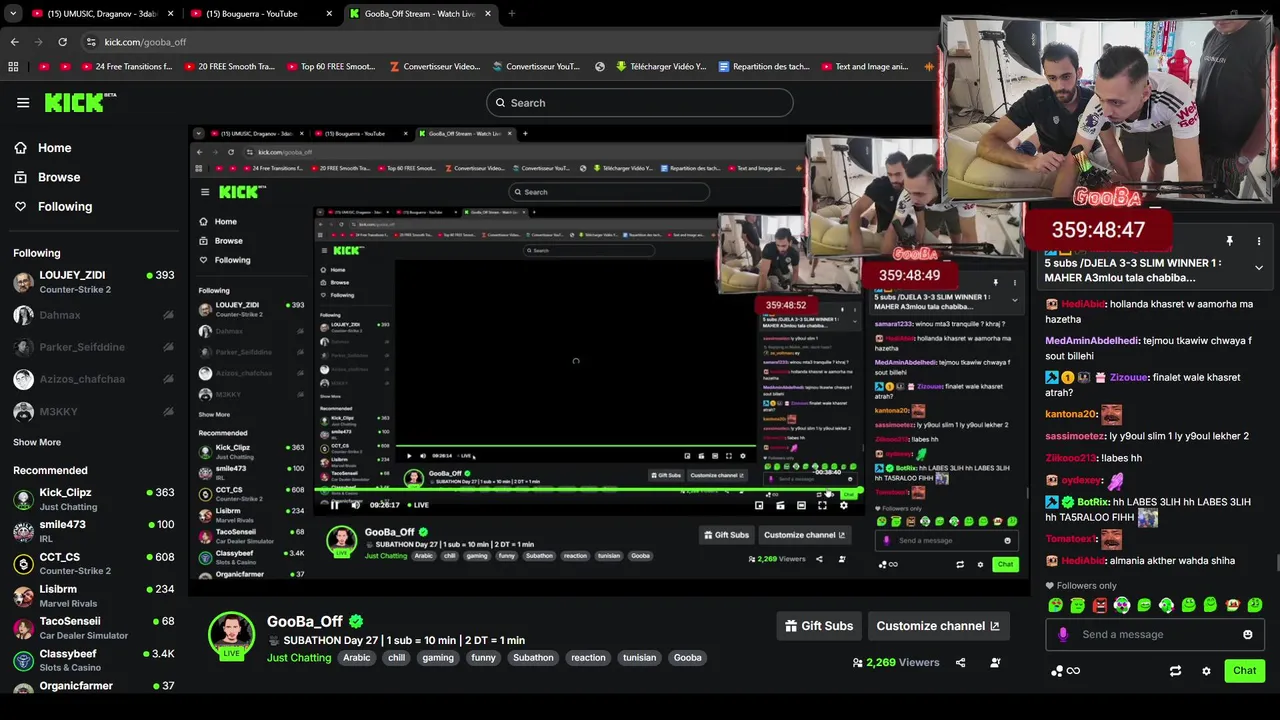1280x720 pixels.
Task: Click the Arabic tag
Action: [x=357, y=658]
